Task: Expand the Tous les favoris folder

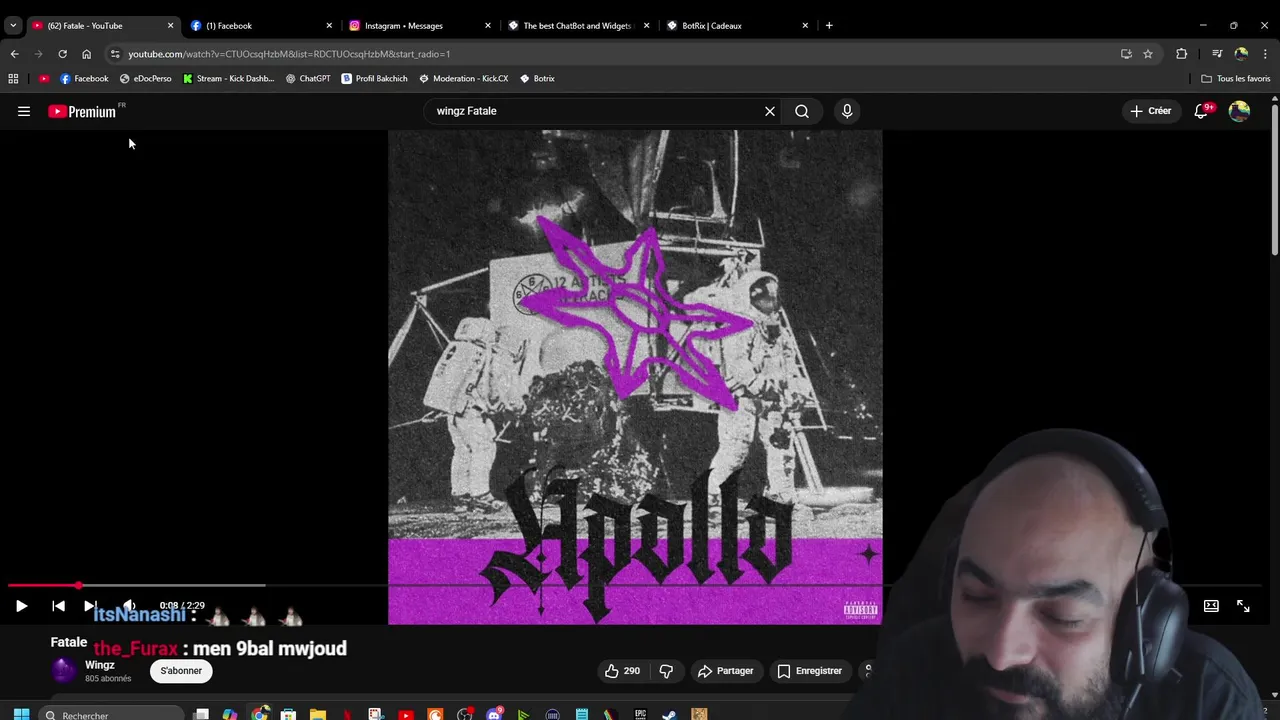Action: pyautogui.click(x=1235, y=78)
